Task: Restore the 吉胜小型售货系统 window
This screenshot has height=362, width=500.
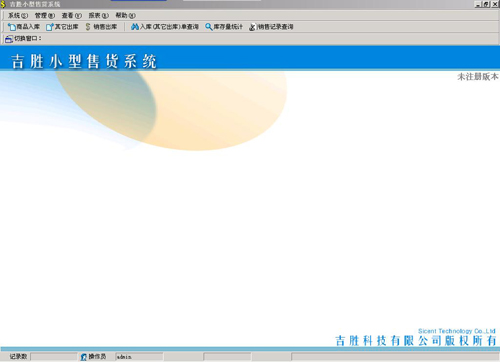Action: point(486,4)
